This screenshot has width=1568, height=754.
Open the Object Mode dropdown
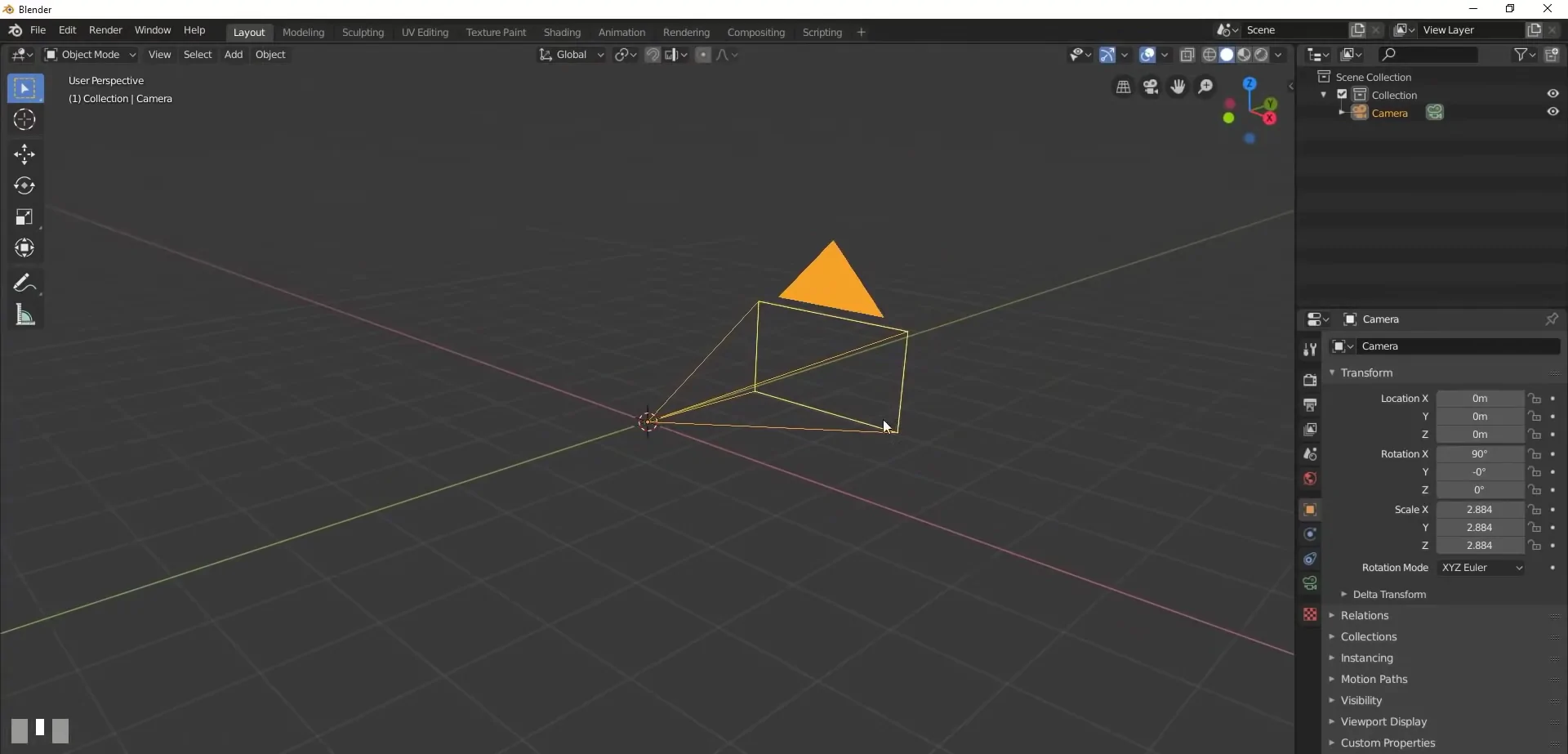pyautogui.click(x=90, y=55)
